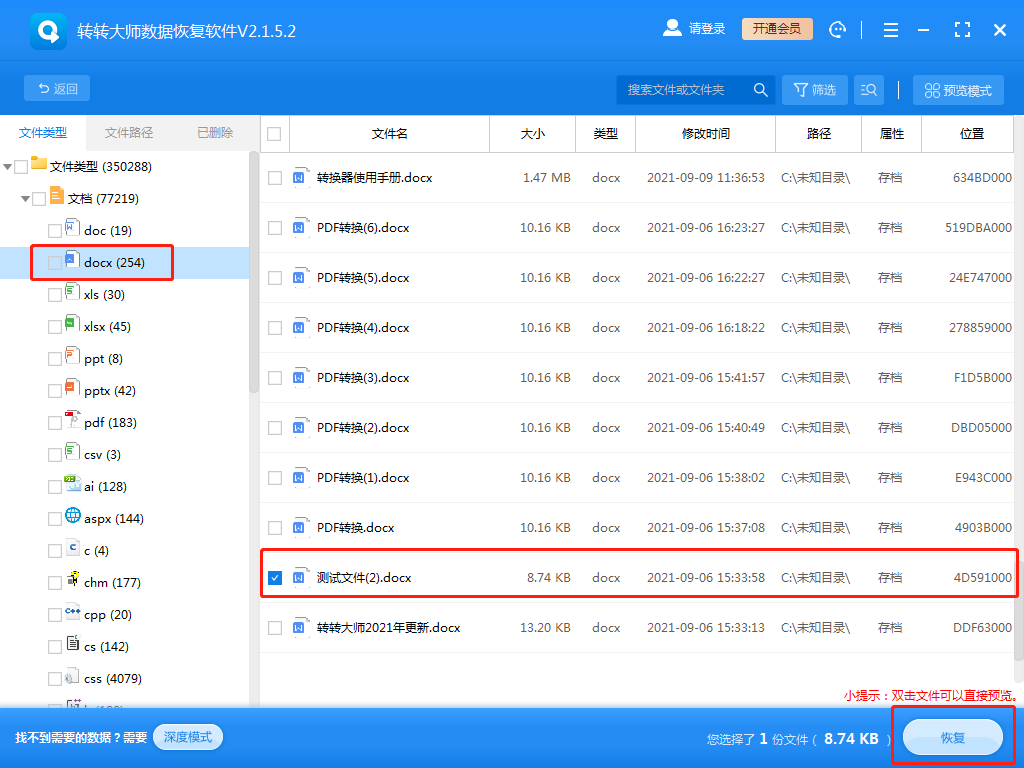The width and height of the screenshot is (1024, 768).
Task: Check the docx (254) tree checkbox
Action: point(55,263)
